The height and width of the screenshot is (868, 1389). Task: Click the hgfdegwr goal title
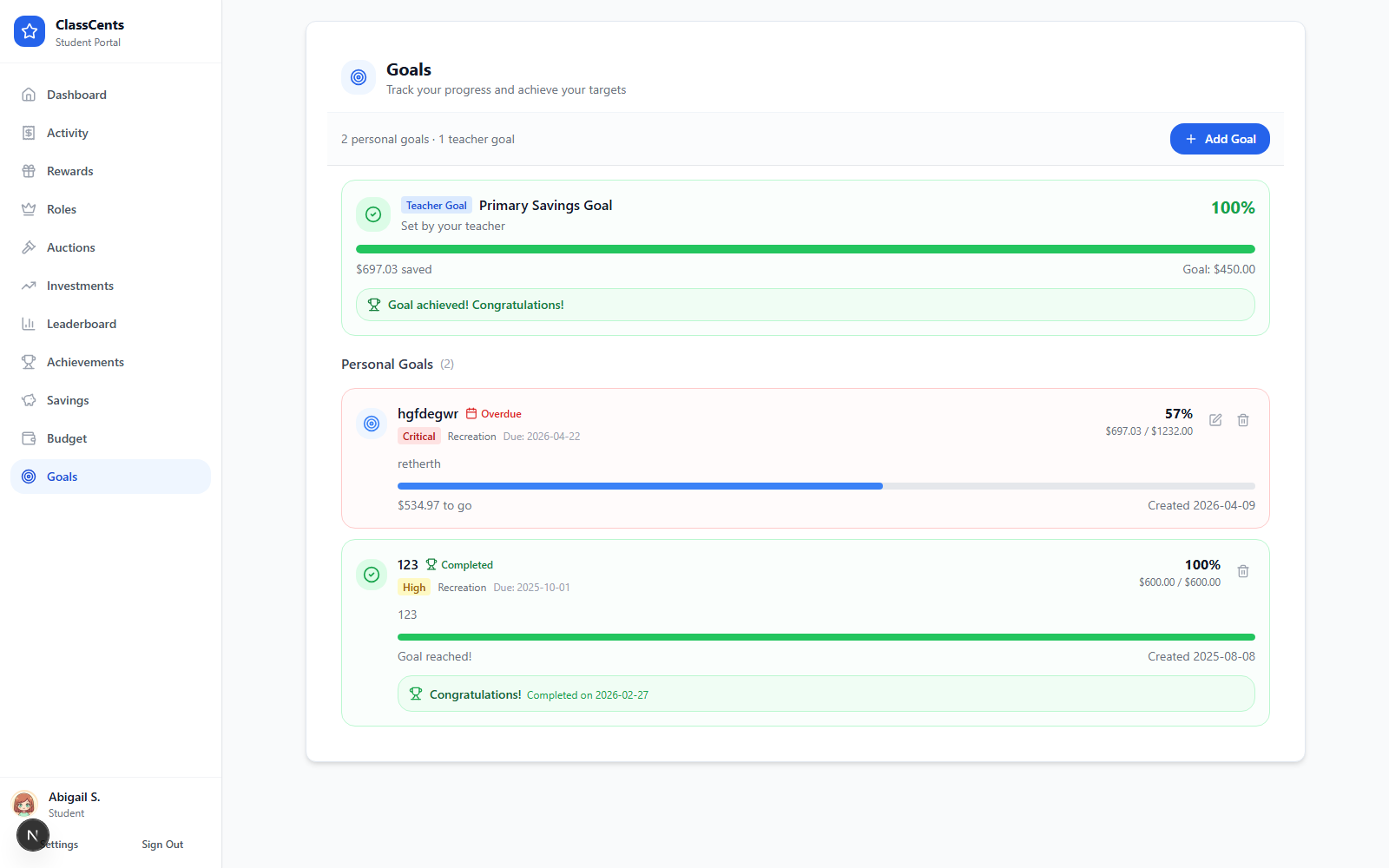428,414
